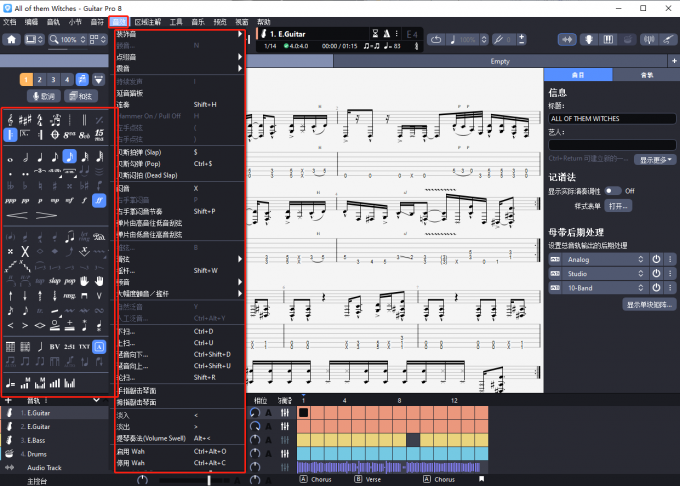Adjust E.Guitar track 1 volume knob
The height and width of the screenshot is (486, 680).
click(255, 413)
